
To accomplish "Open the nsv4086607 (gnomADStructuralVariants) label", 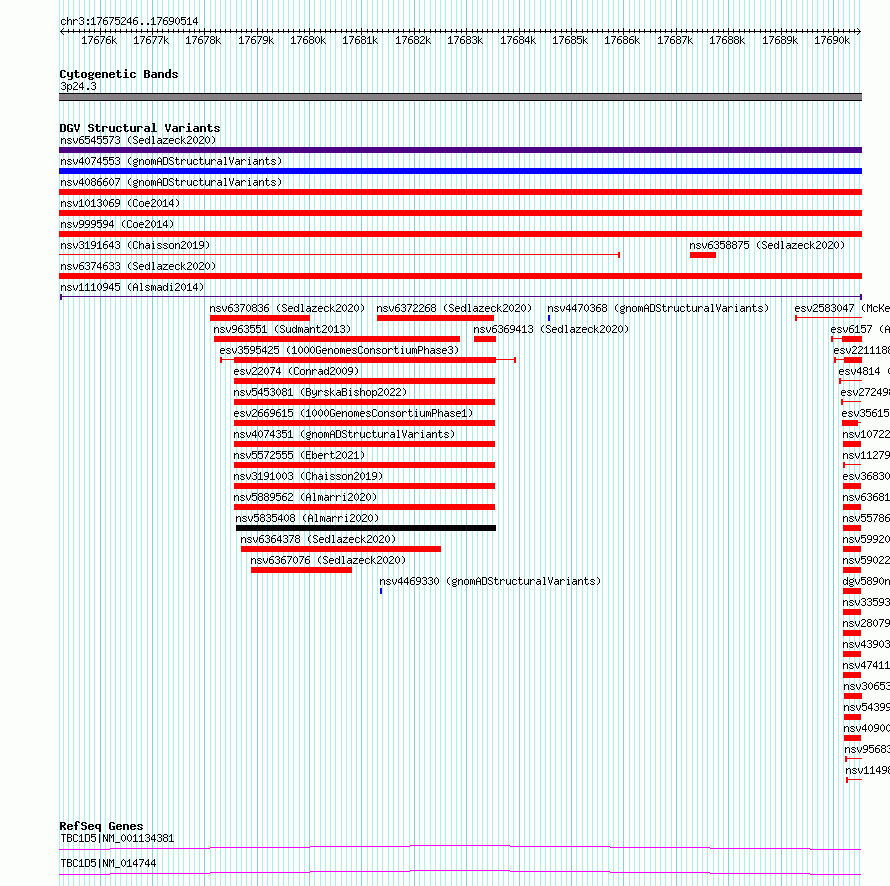I will point(171,182).
